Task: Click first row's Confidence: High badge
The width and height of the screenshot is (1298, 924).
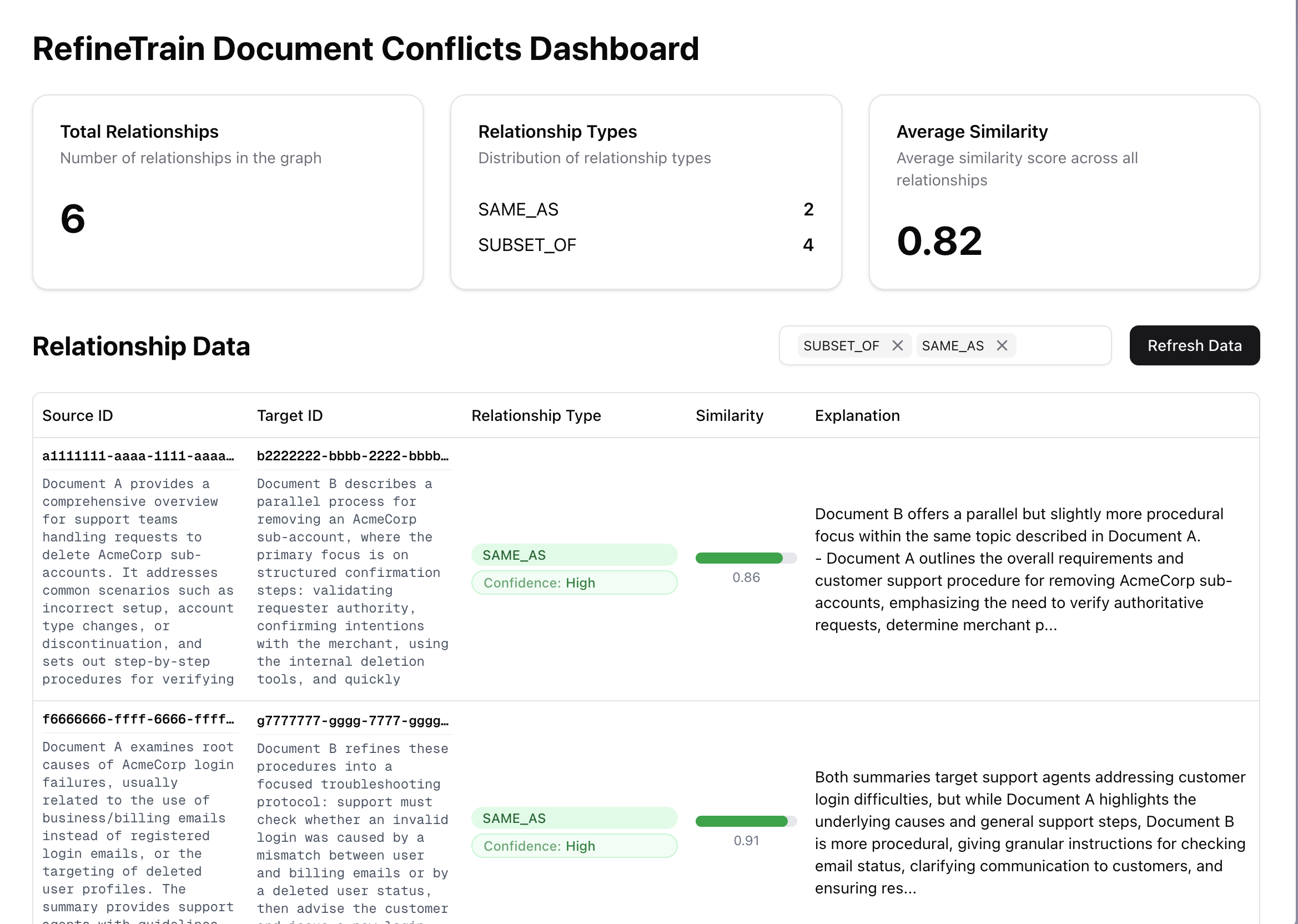Action: 574,582
